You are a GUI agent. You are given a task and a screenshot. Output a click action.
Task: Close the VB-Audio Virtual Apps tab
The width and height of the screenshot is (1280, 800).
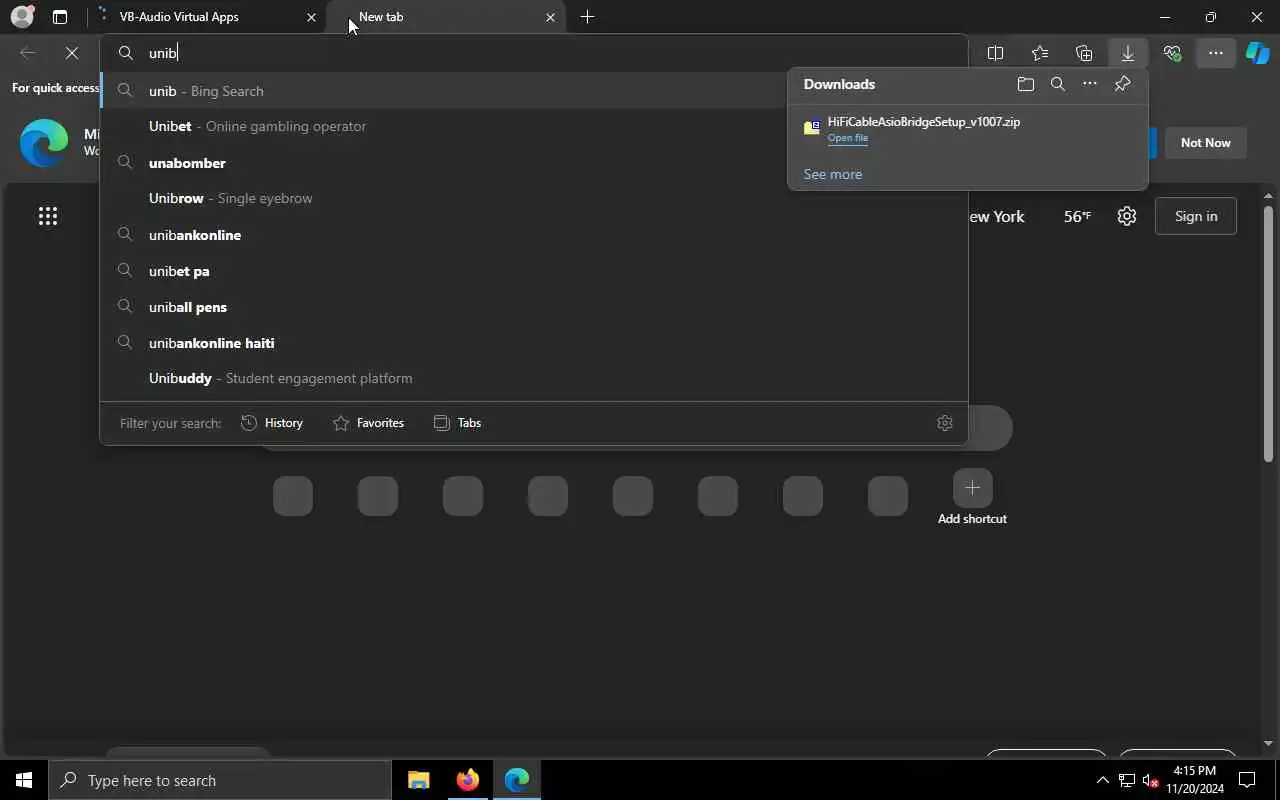click(x=311, y=17)
